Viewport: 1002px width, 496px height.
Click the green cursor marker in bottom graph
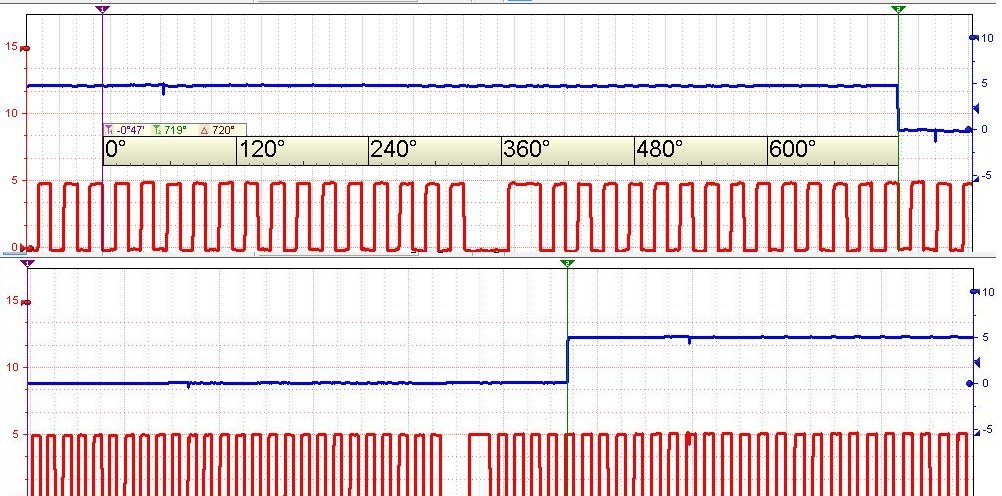[567, 263]
